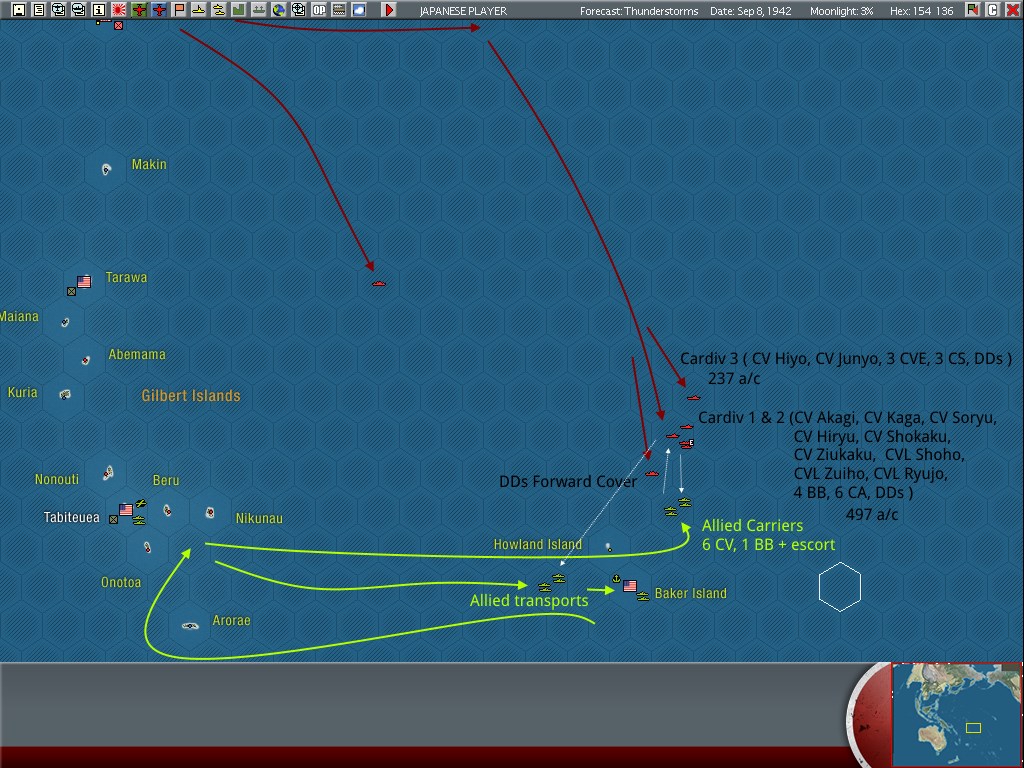Viewport: 1024px width, 768px height.
Task: Select the DDs Forward Cover red ship
Action: point(652,473)
